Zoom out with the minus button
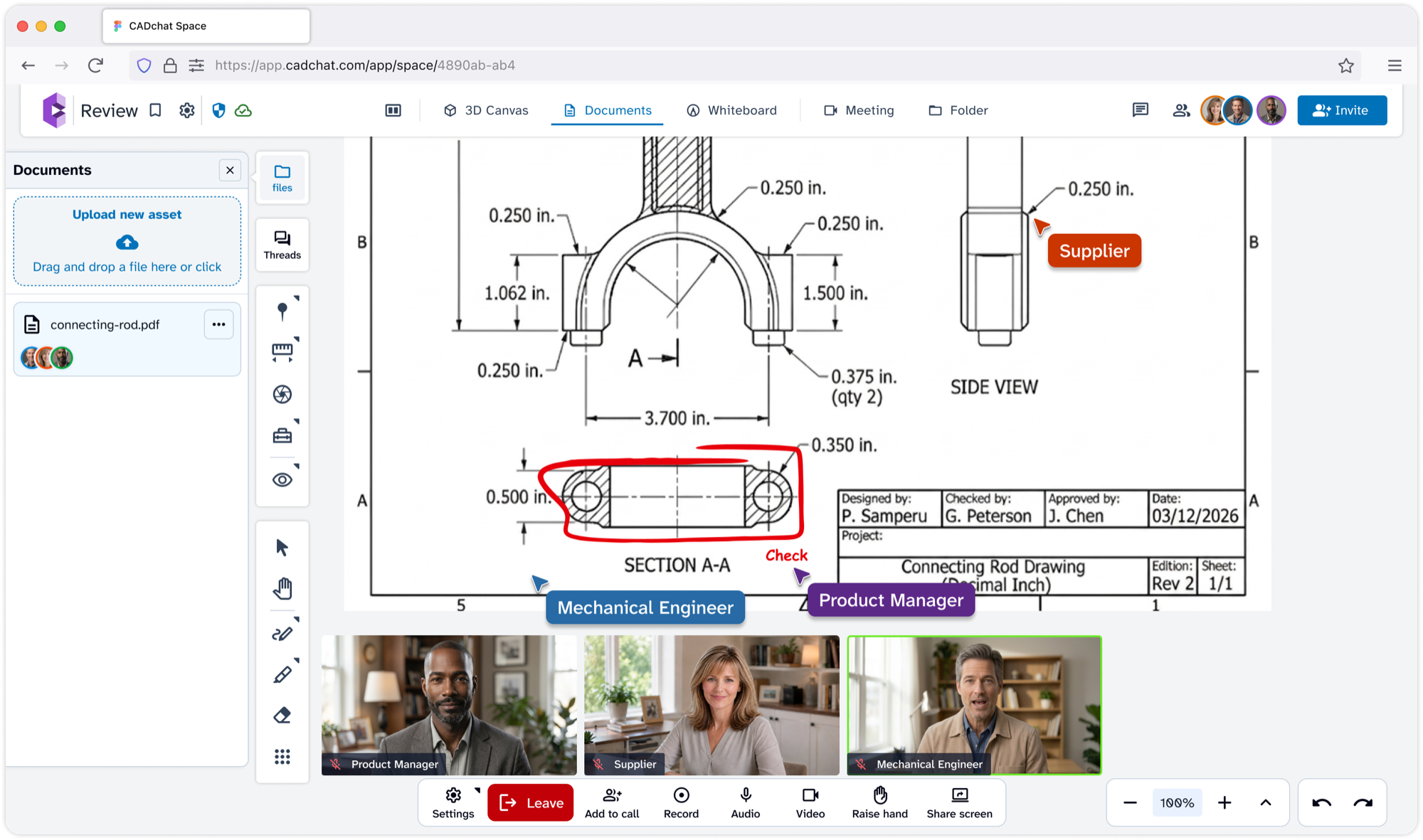The image size is (1423, 840). (1130, 802)
